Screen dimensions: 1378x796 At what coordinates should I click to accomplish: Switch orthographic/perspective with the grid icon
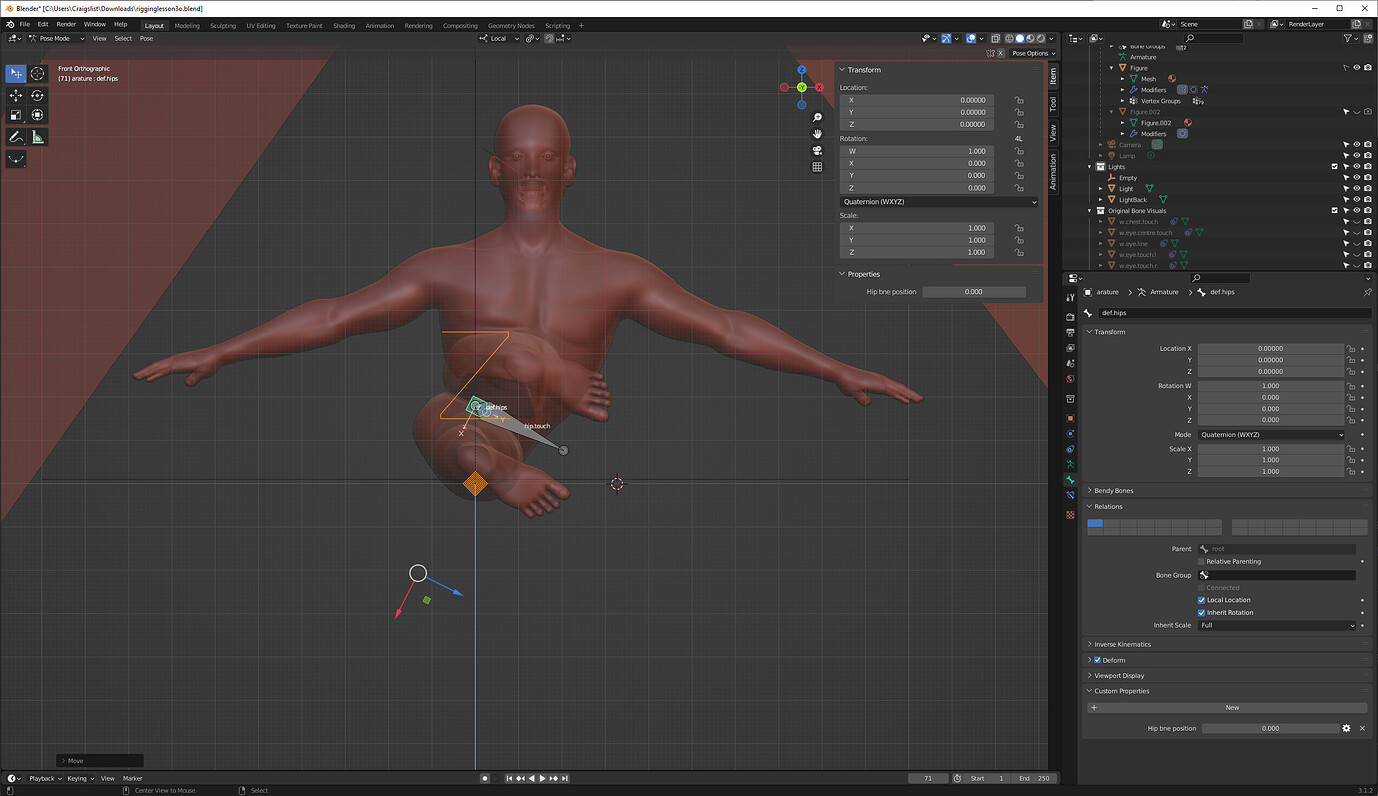tap(817, 167)
